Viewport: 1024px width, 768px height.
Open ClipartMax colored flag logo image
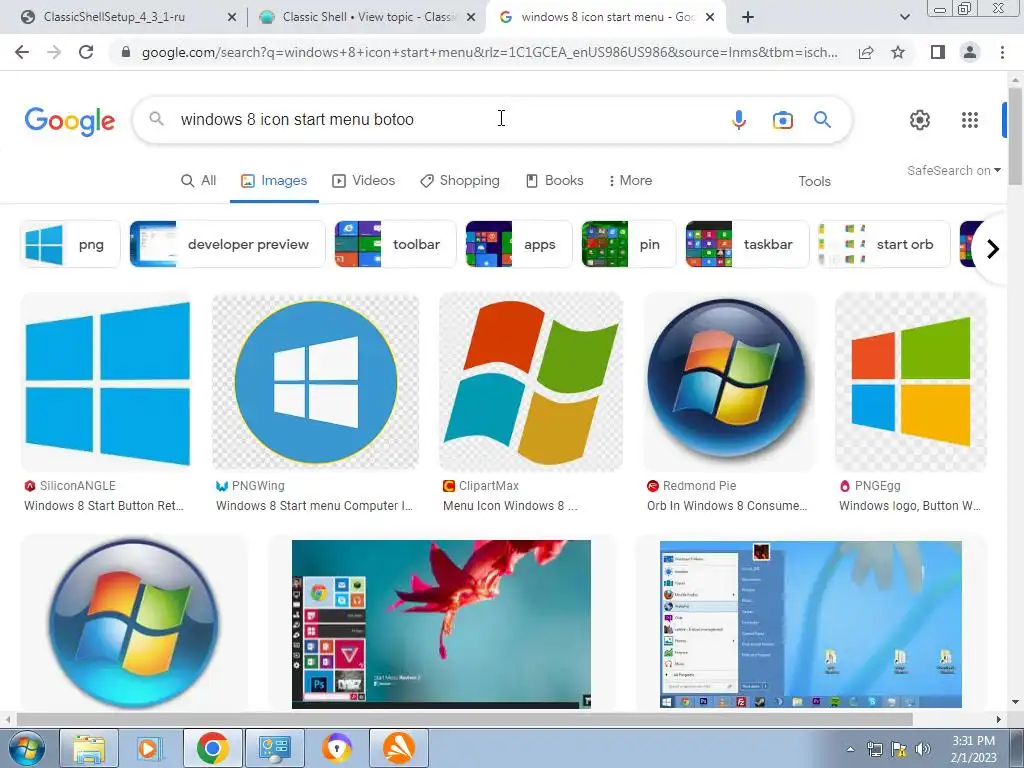click(531, 382)
